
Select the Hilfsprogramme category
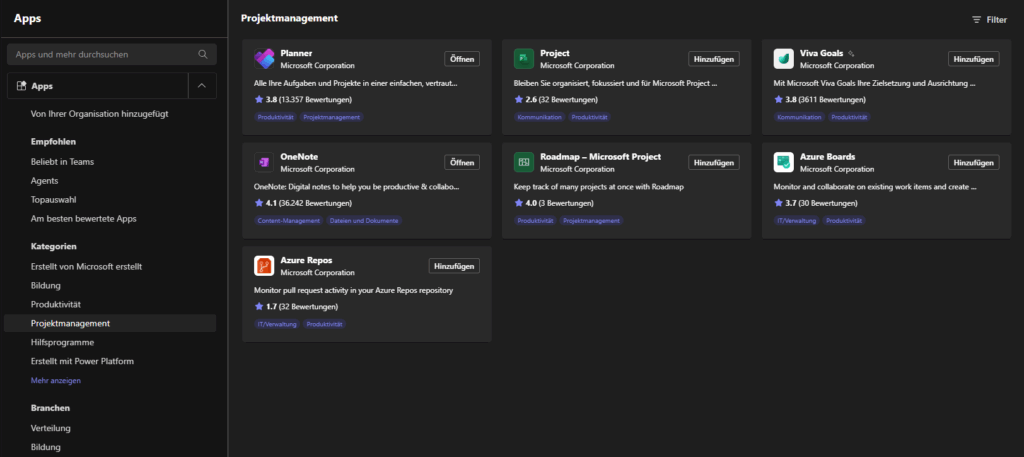(x=62, y=342)
